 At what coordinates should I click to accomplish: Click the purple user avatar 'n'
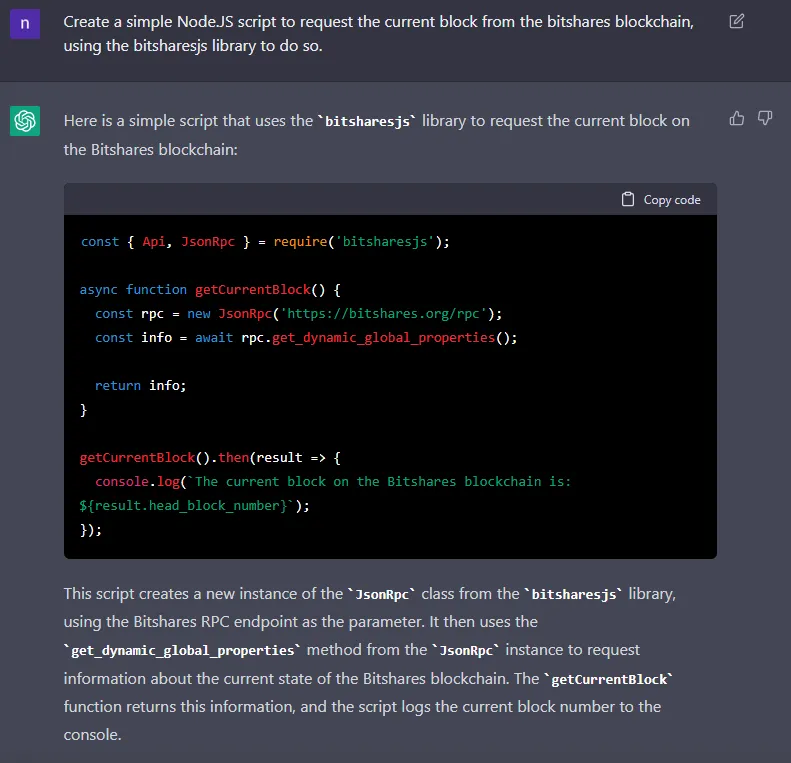25,24
